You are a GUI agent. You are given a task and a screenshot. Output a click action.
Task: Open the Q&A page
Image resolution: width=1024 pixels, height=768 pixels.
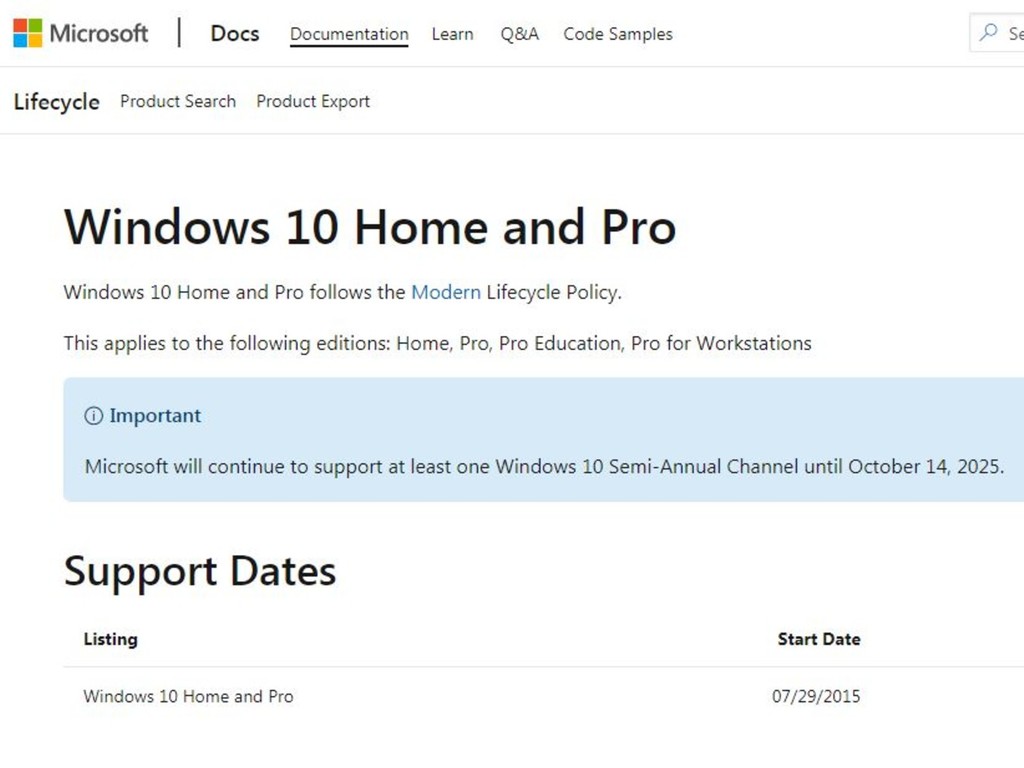pos(519,34)
